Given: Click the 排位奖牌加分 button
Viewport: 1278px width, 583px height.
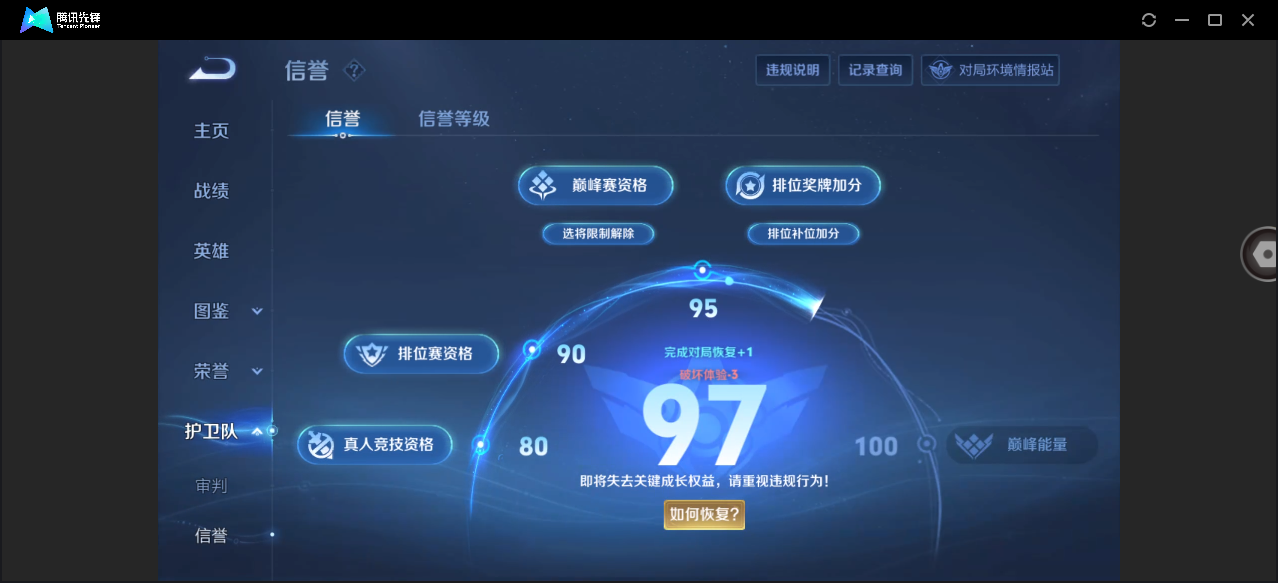Looking at the screenshot, I should [803, 185].
